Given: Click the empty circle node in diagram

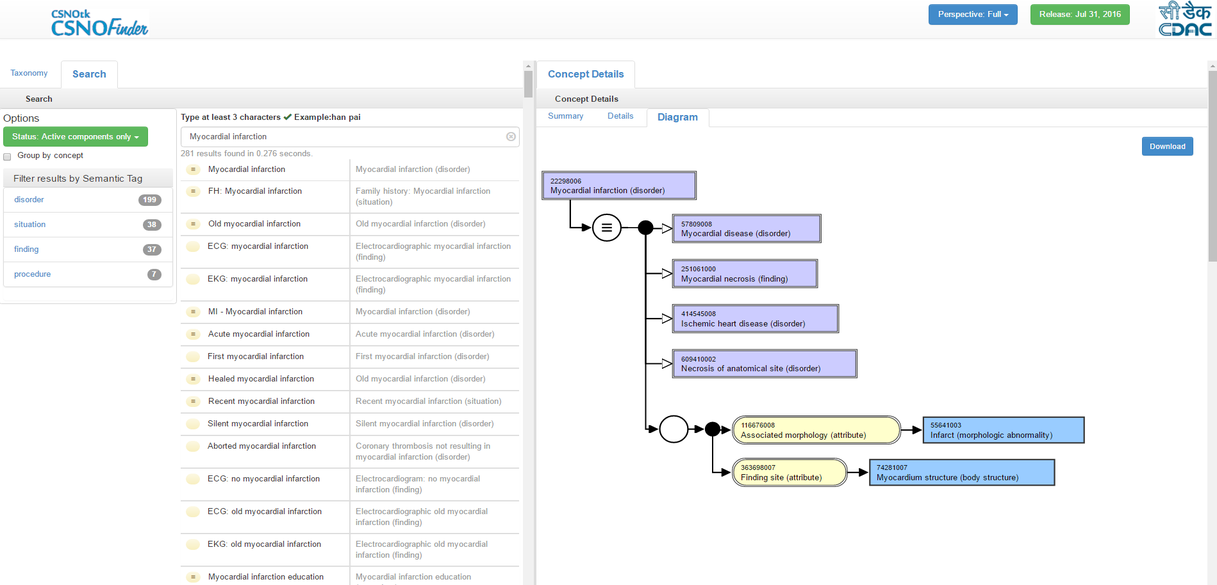Looking at the screenshot, I should 673,429.
